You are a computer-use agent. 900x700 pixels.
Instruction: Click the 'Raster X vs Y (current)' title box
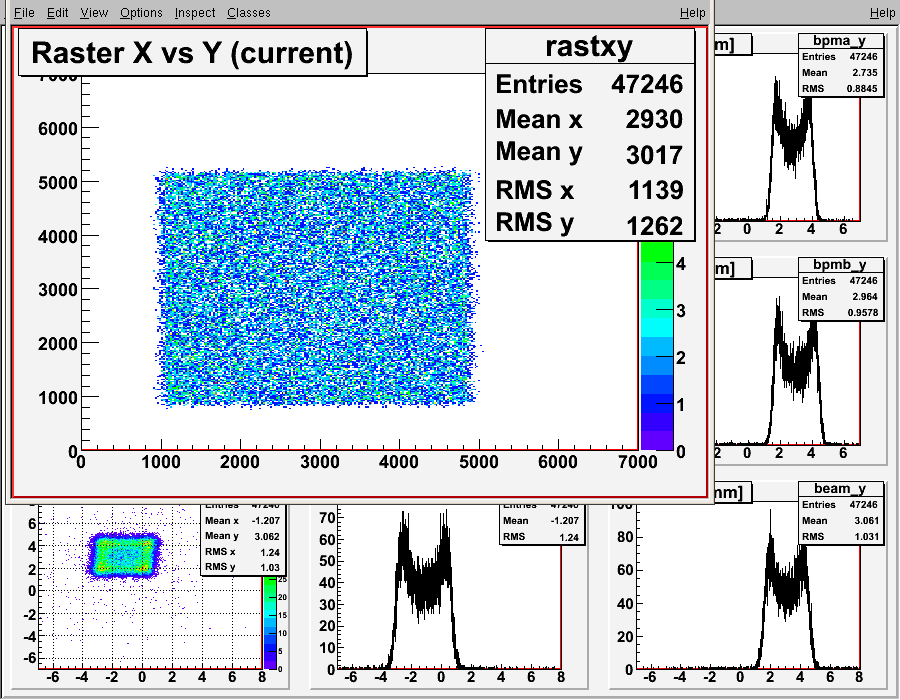(x=192, y=52)
